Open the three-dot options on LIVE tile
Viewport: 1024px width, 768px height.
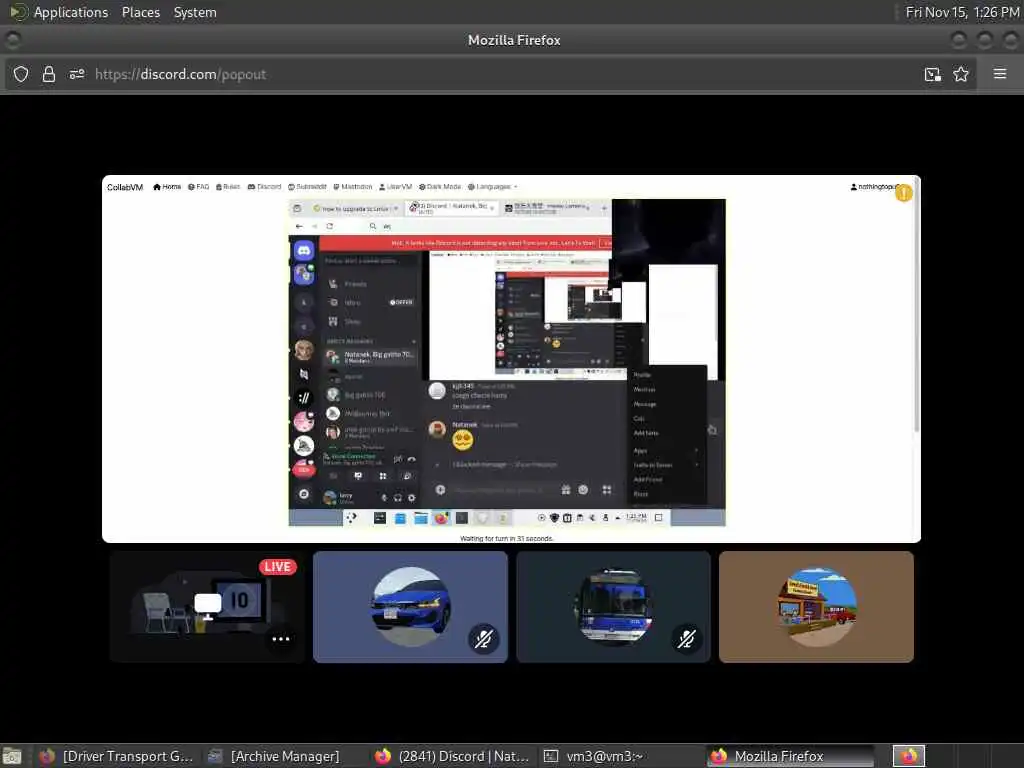coord(281,639)
